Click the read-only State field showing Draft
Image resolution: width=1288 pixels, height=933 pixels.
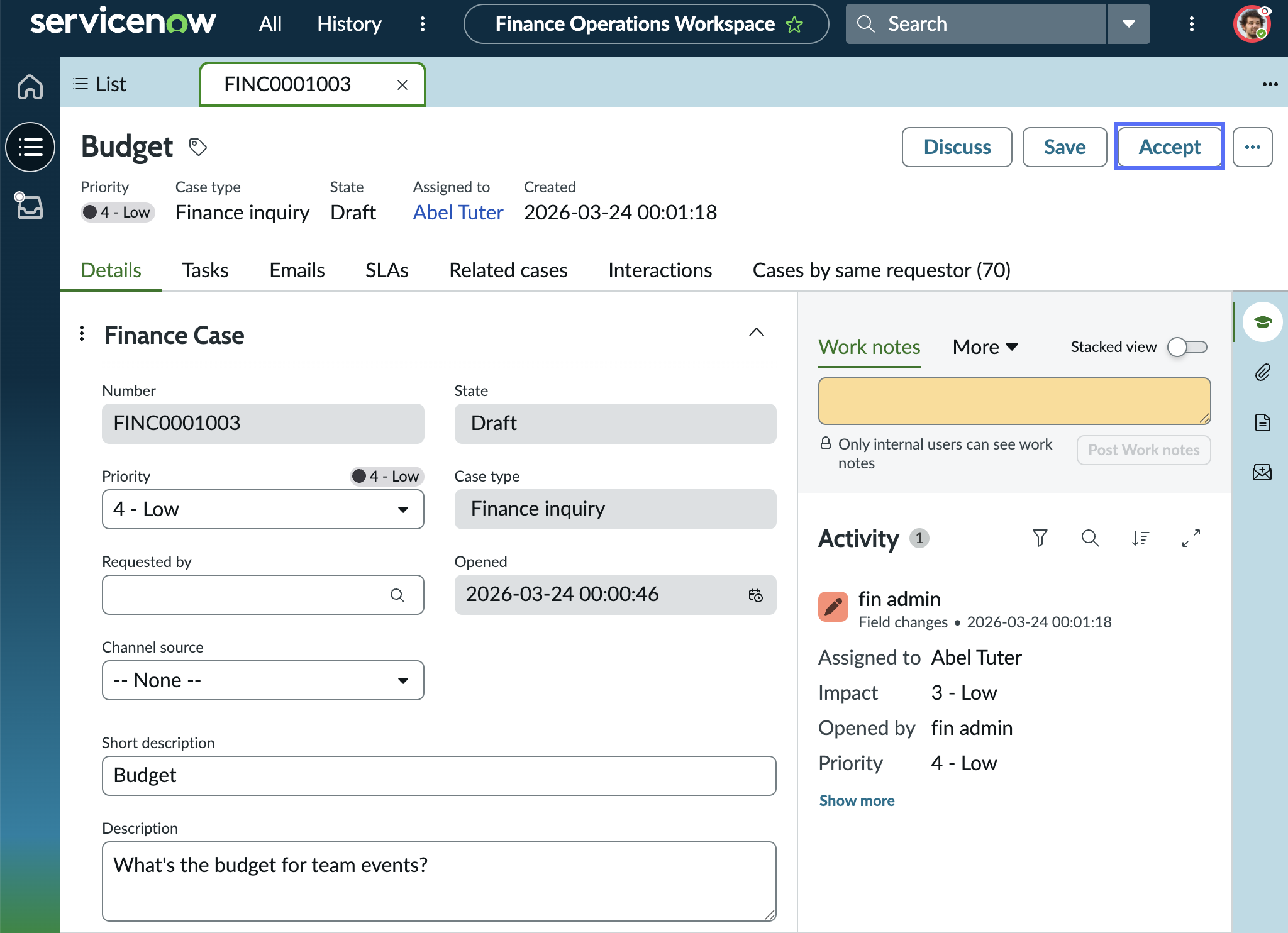tap(615, 424)
